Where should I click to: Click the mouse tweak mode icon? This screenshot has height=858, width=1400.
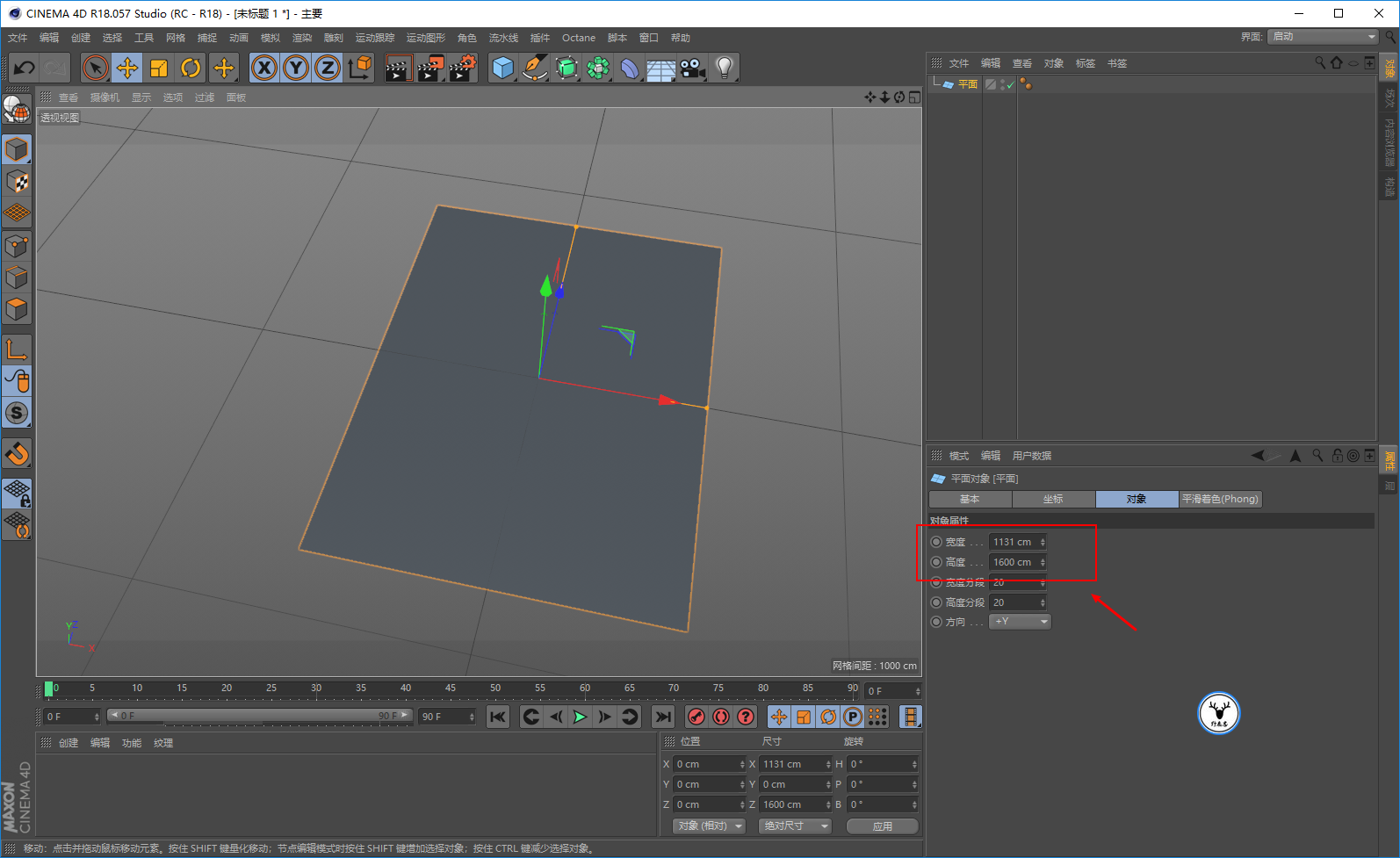pos(17,381)
